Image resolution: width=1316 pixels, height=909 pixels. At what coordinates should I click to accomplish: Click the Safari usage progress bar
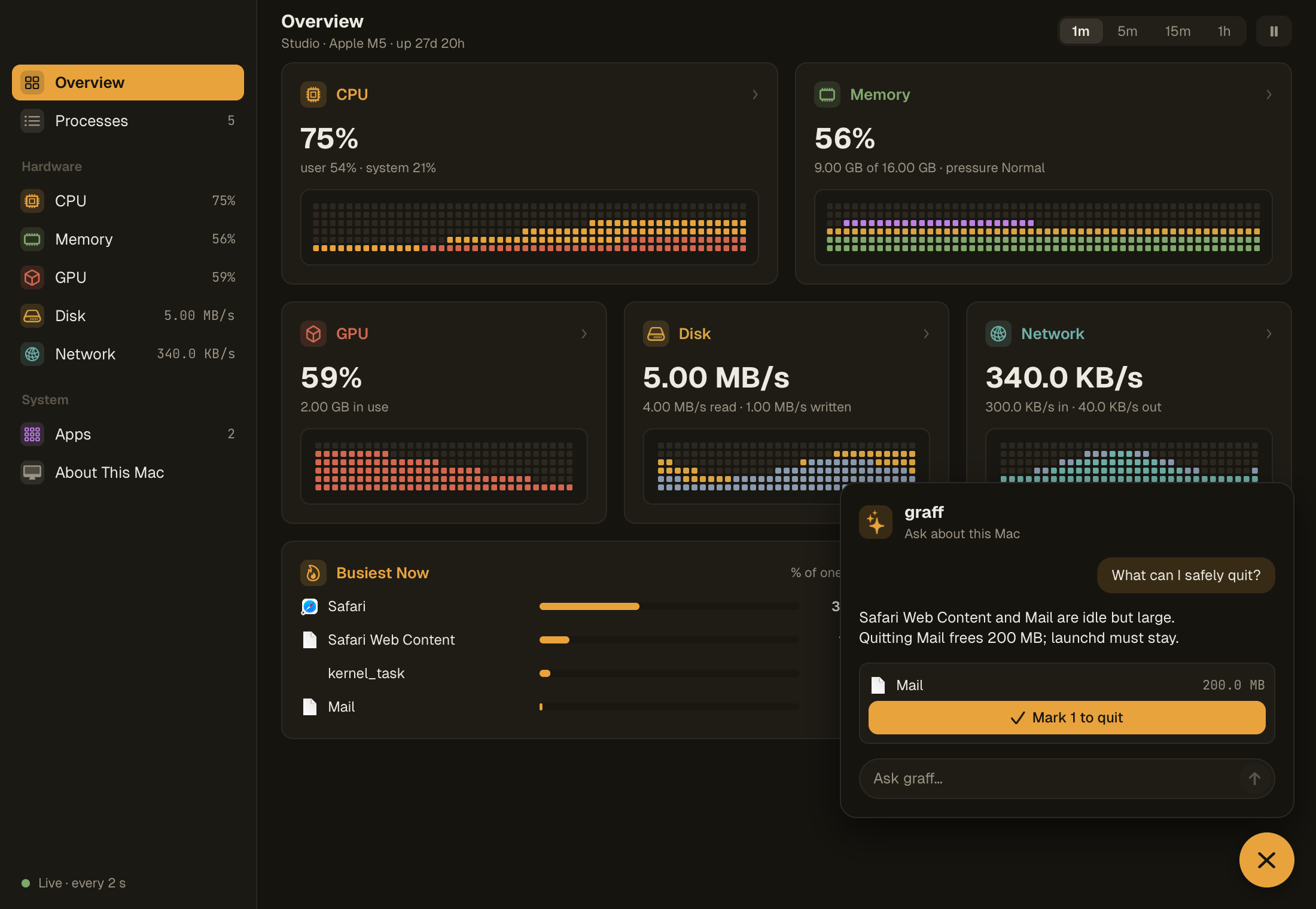tap(669, 606)
